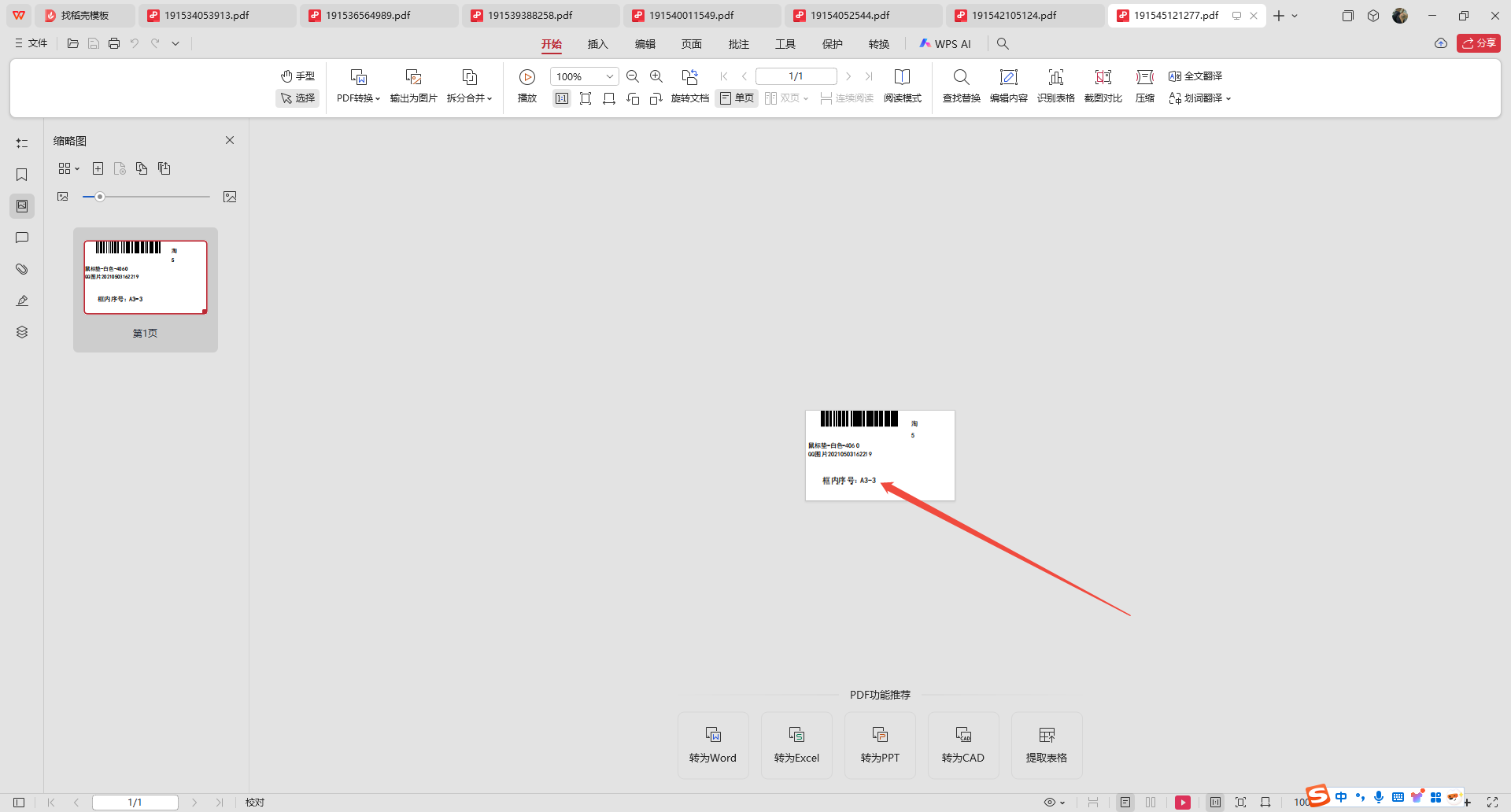Viewport: 1511px width, 812px height.
Task: Open 查找替换 find and replace
Action: [x=961, y=87]
